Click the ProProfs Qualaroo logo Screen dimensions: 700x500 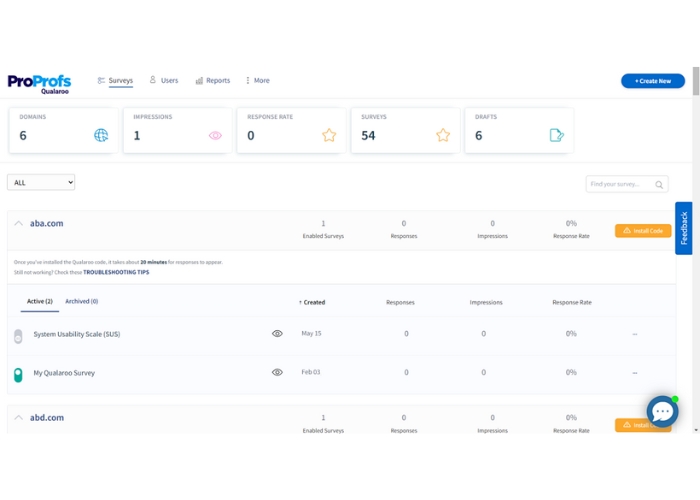39,84
